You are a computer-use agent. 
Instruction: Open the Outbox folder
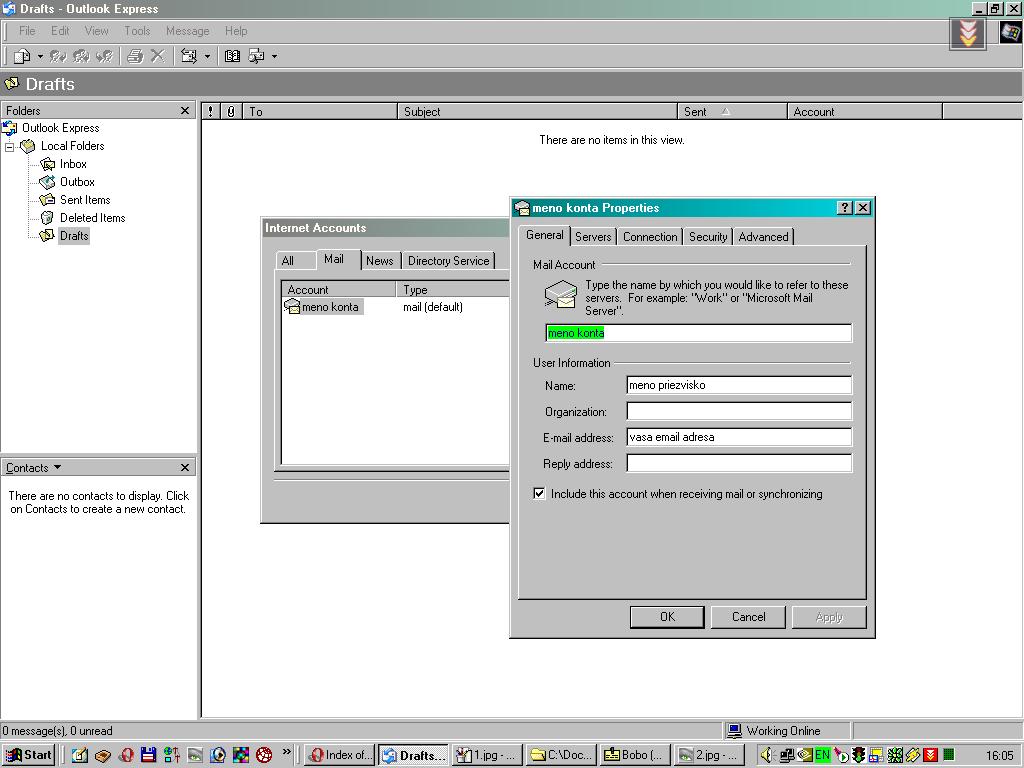tap(77, 182)
